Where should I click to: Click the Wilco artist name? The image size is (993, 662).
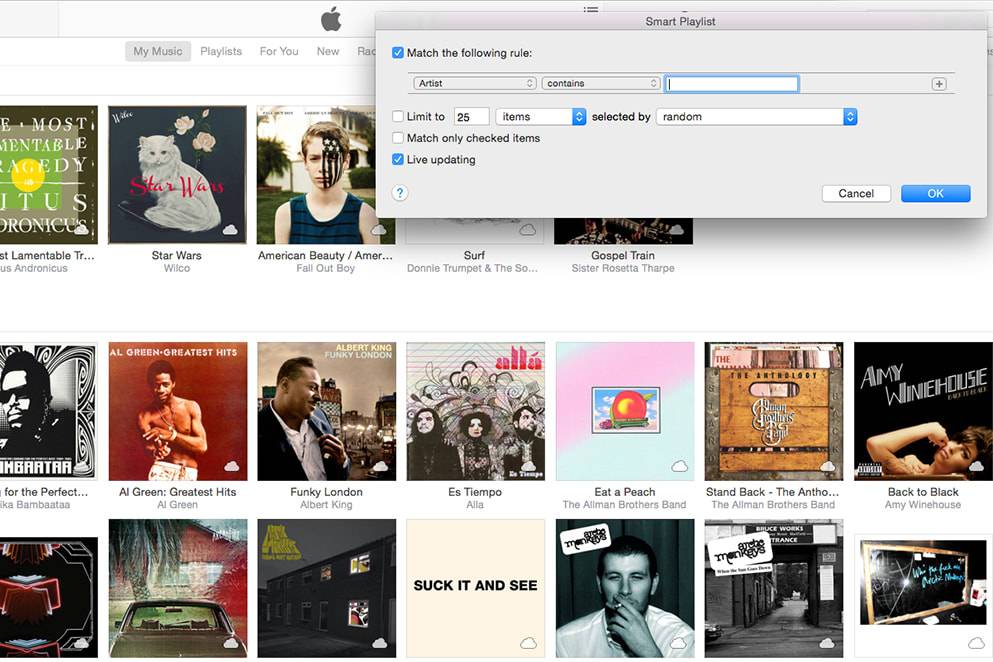pyautogui.click(x=177, y=269)
